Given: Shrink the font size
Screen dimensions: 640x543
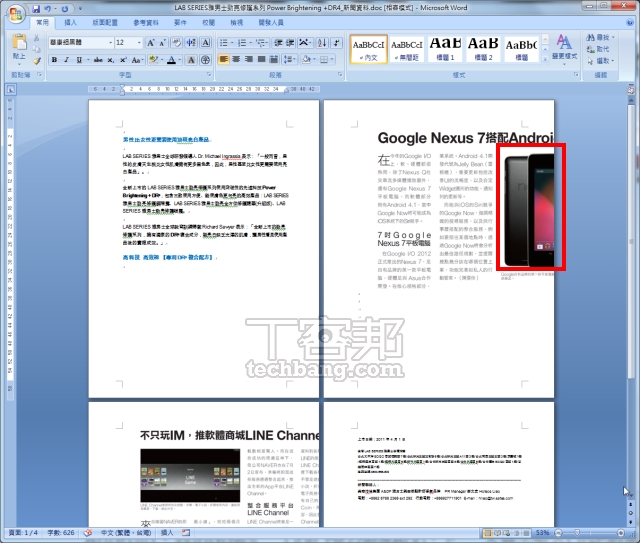Looking at the screenshot, I should [162, 42].
